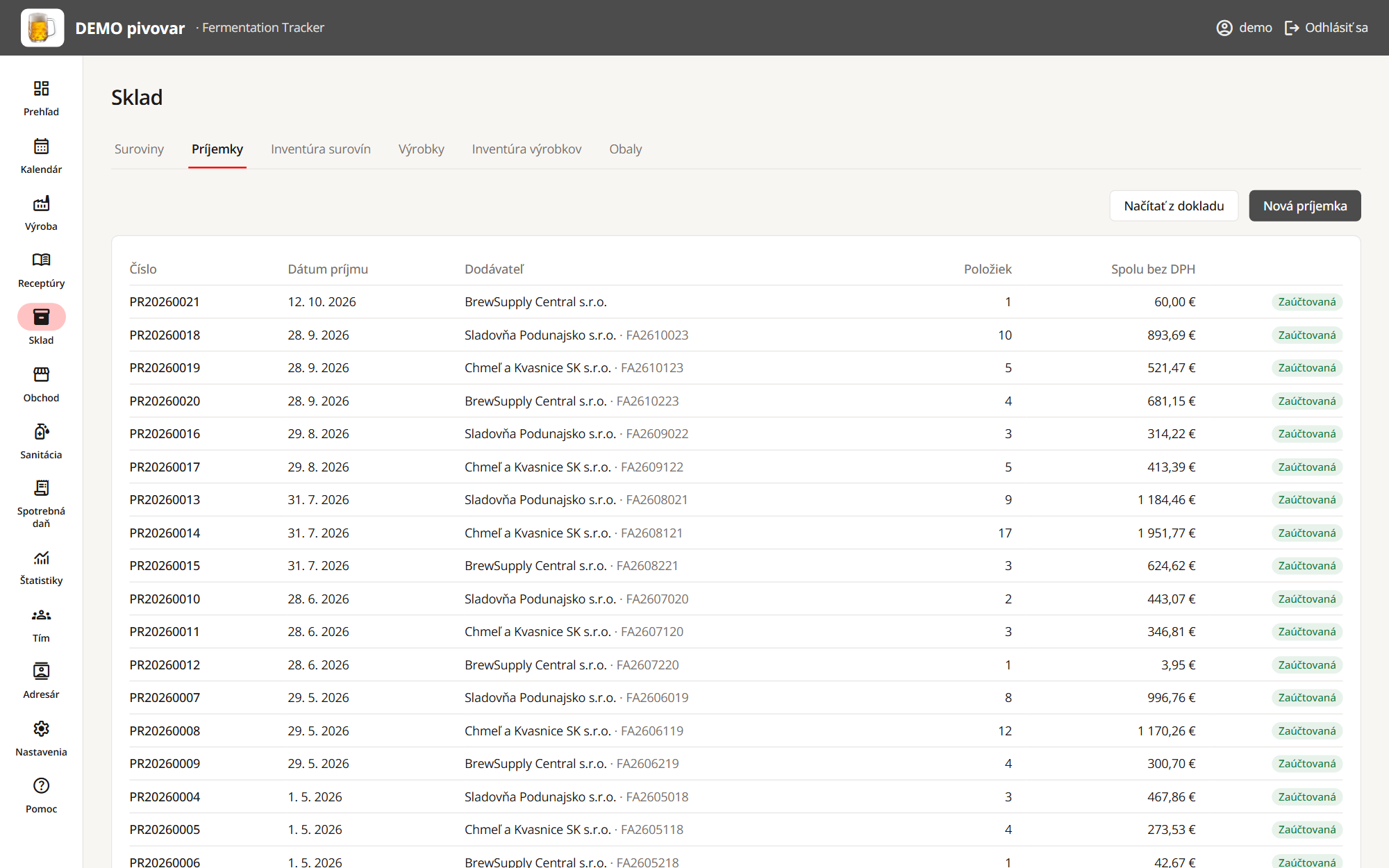Open receipt PR20260018
This screenshot has height=868, width=1389.
(165, 335)
